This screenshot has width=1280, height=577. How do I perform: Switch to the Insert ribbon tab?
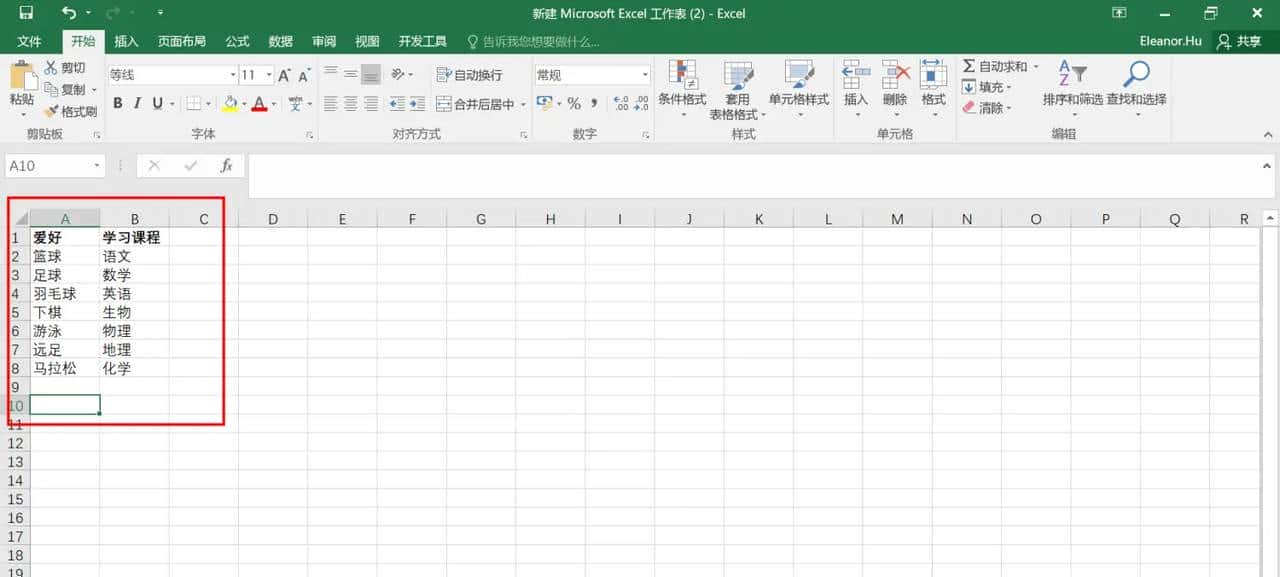[127, 41]
